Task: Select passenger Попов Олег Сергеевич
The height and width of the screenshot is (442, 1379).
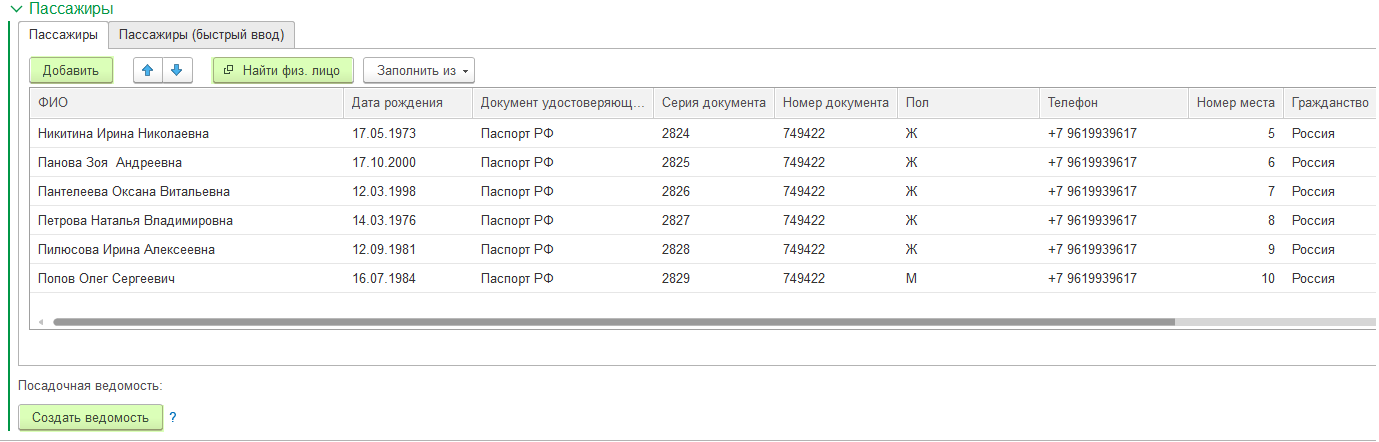Action: [x=106, y=278]
